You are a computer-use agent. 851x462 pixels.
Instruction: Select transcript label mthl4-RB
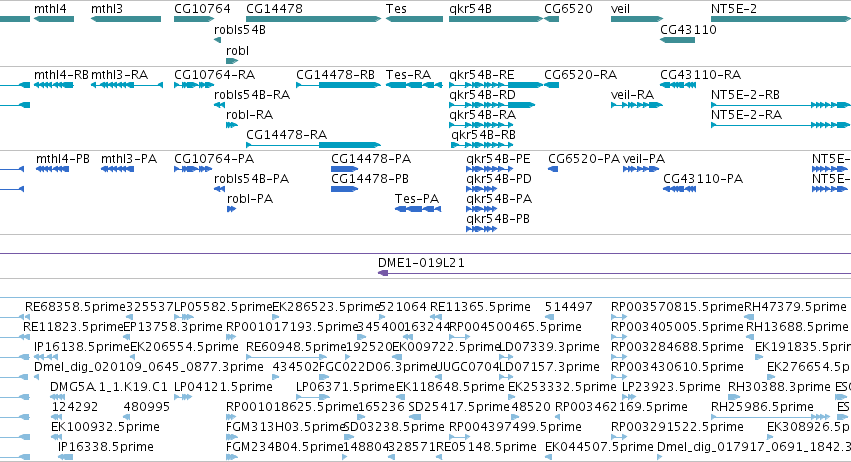coord(61,75)
